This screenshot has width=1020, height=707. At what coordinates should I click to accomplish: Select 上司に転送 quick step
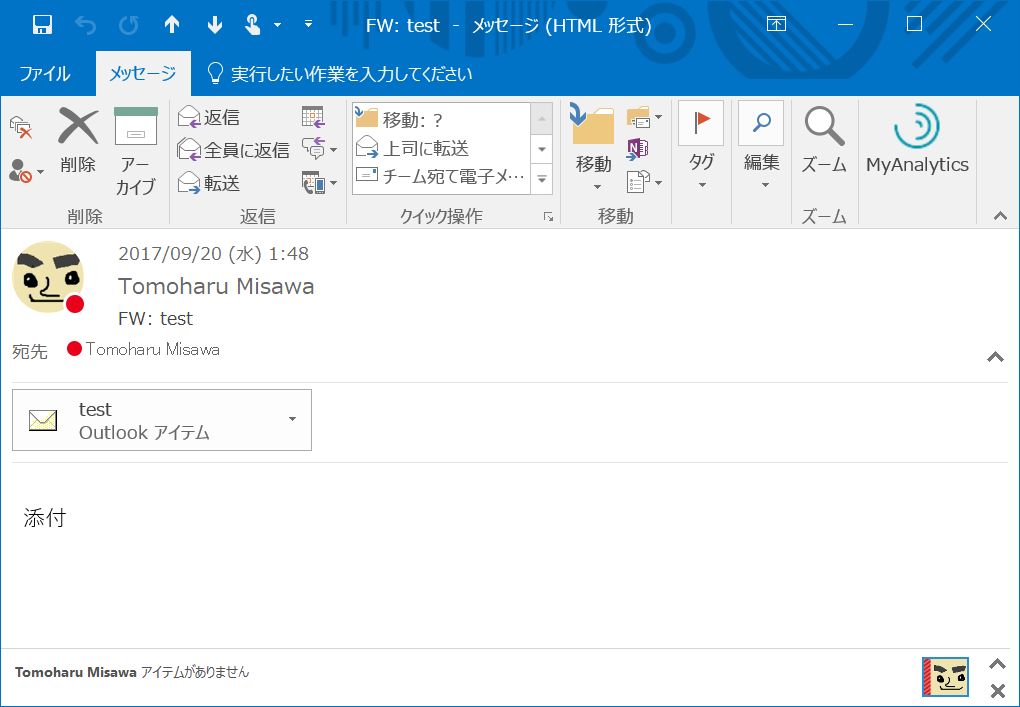(442, 148)
